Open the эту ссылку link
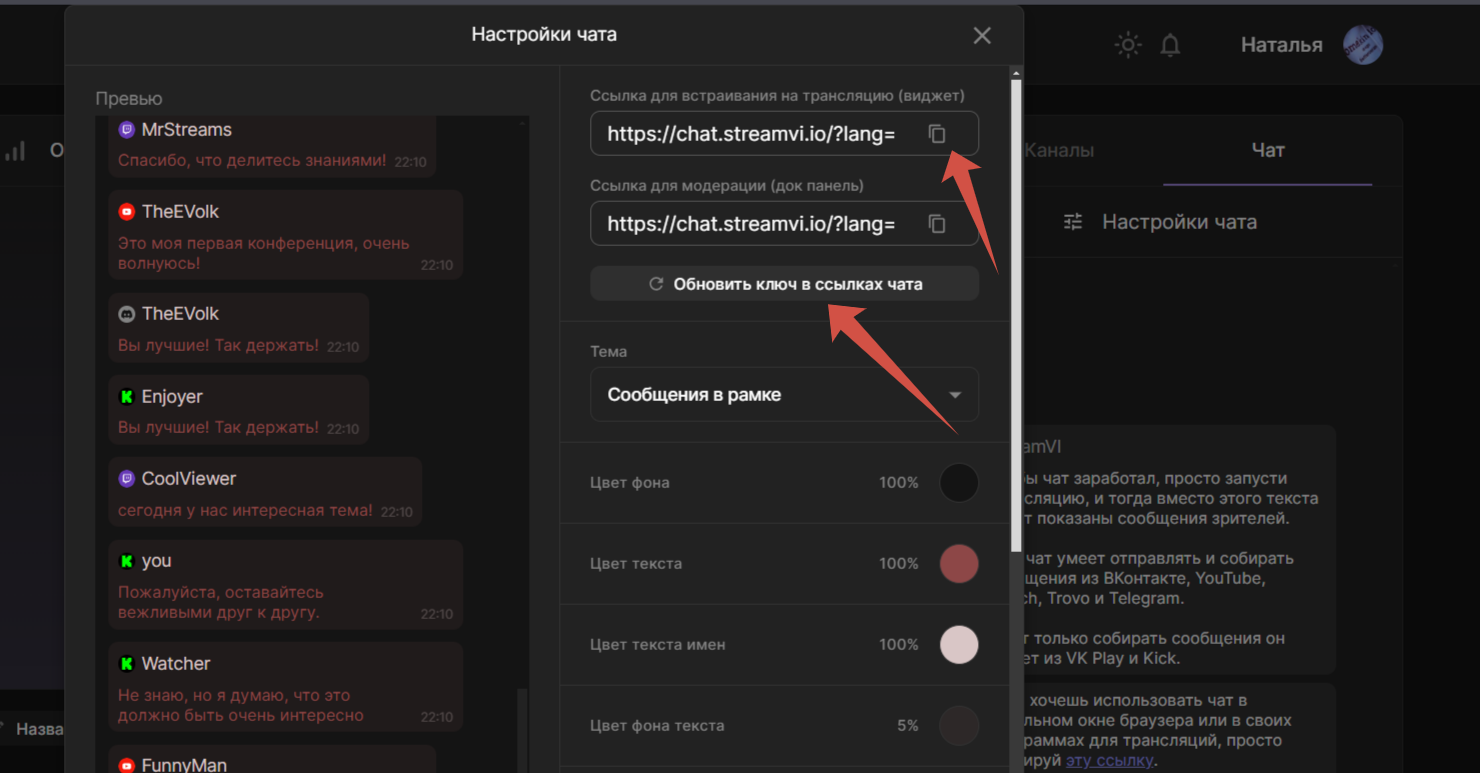Viewport: 1480px width, 773px height. point(1109,761)
